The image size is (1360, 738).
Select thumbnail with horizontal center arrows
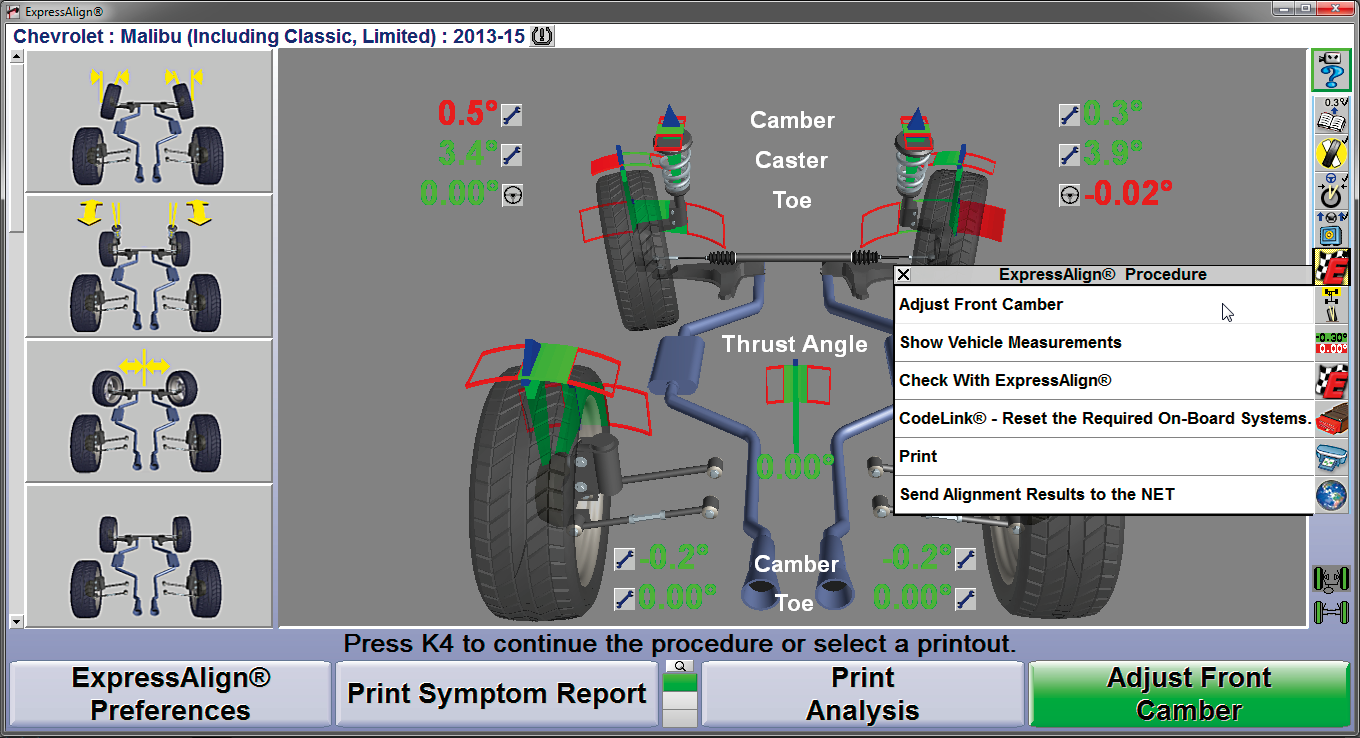tap(149, 411)
